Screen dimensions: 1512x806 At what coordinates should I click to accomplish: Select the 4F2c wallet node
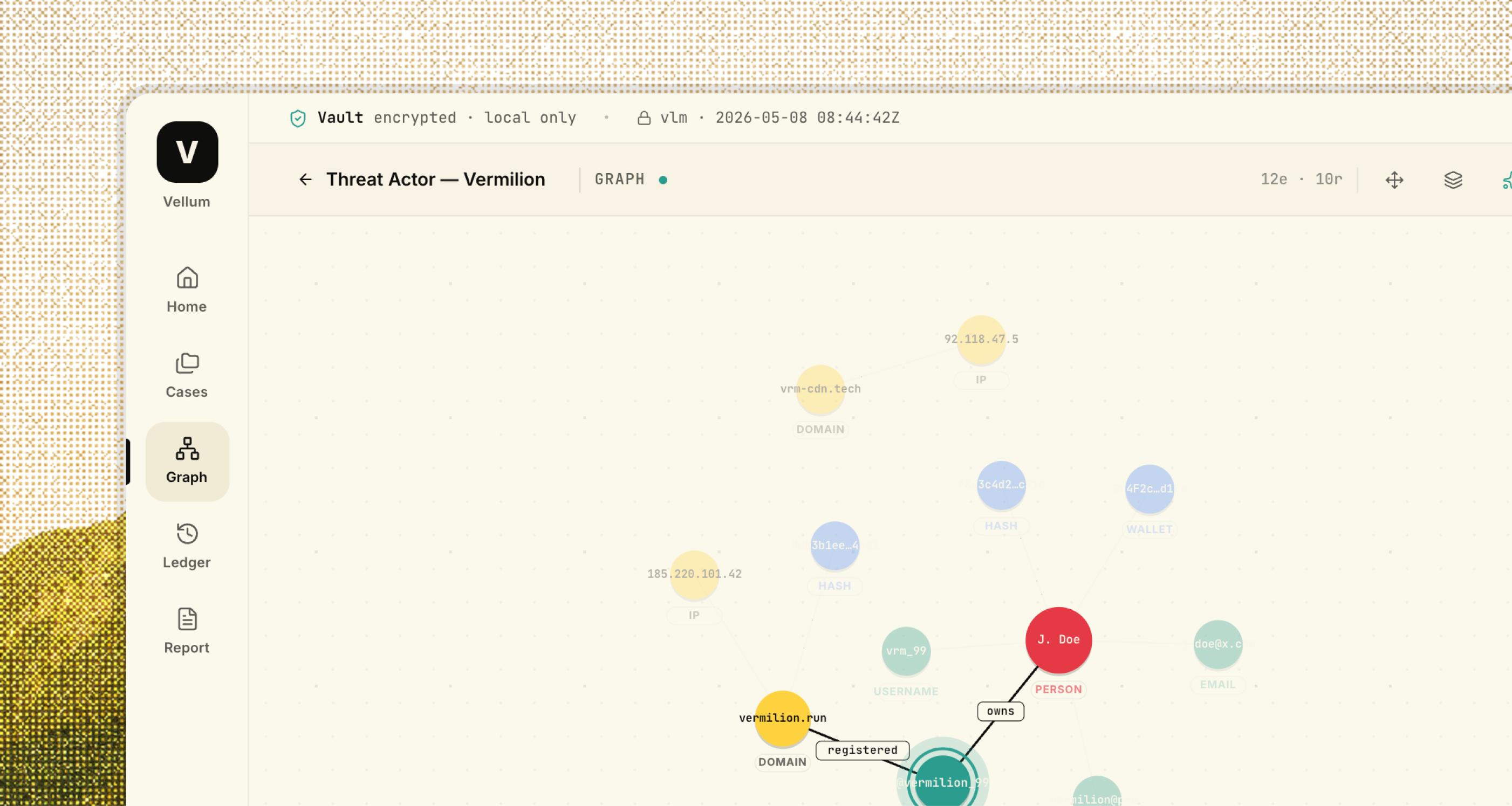pos(1150,489)
